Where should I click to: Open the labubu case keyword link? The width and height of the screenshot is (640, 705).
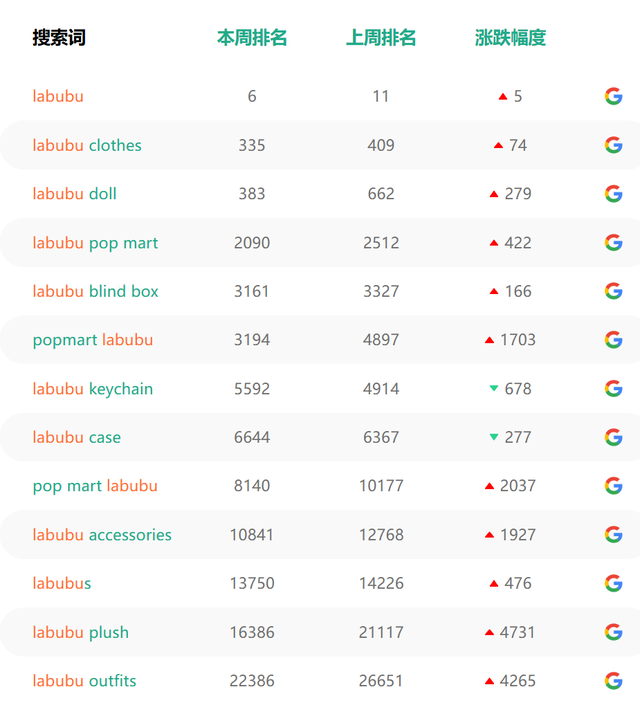pyautogui.click(x=77, y=437)
